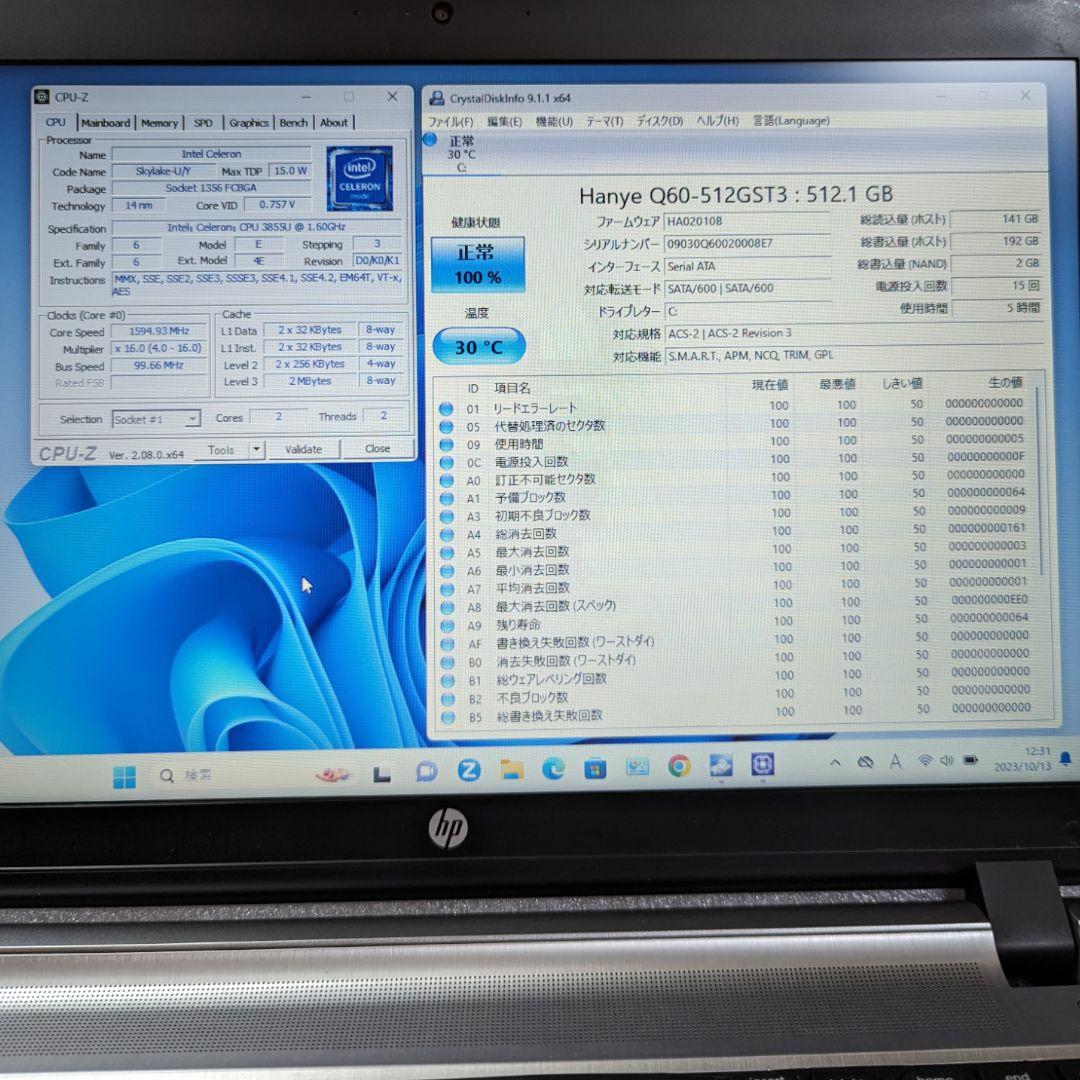Click the Close button in CPU-Z

coord(377,448)
